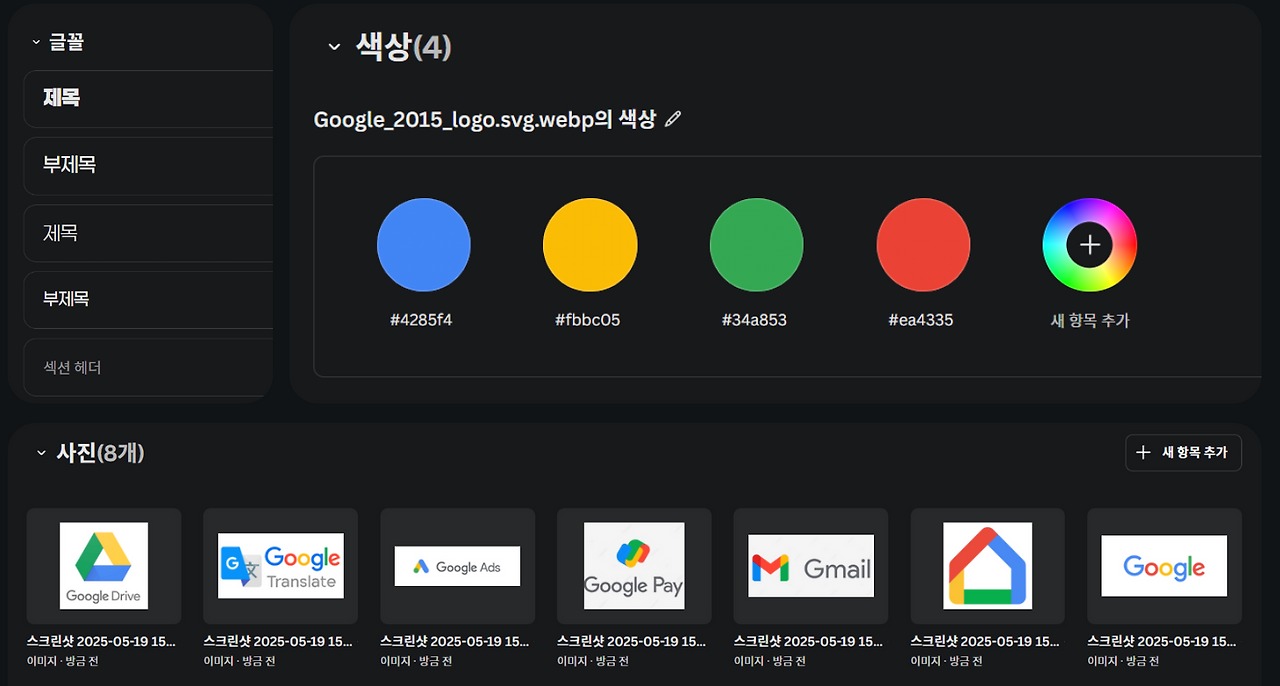This screenshot has width=1280, height=686.
Task: Collapse the 글꼴 section
Action: [x=36, y=42]
